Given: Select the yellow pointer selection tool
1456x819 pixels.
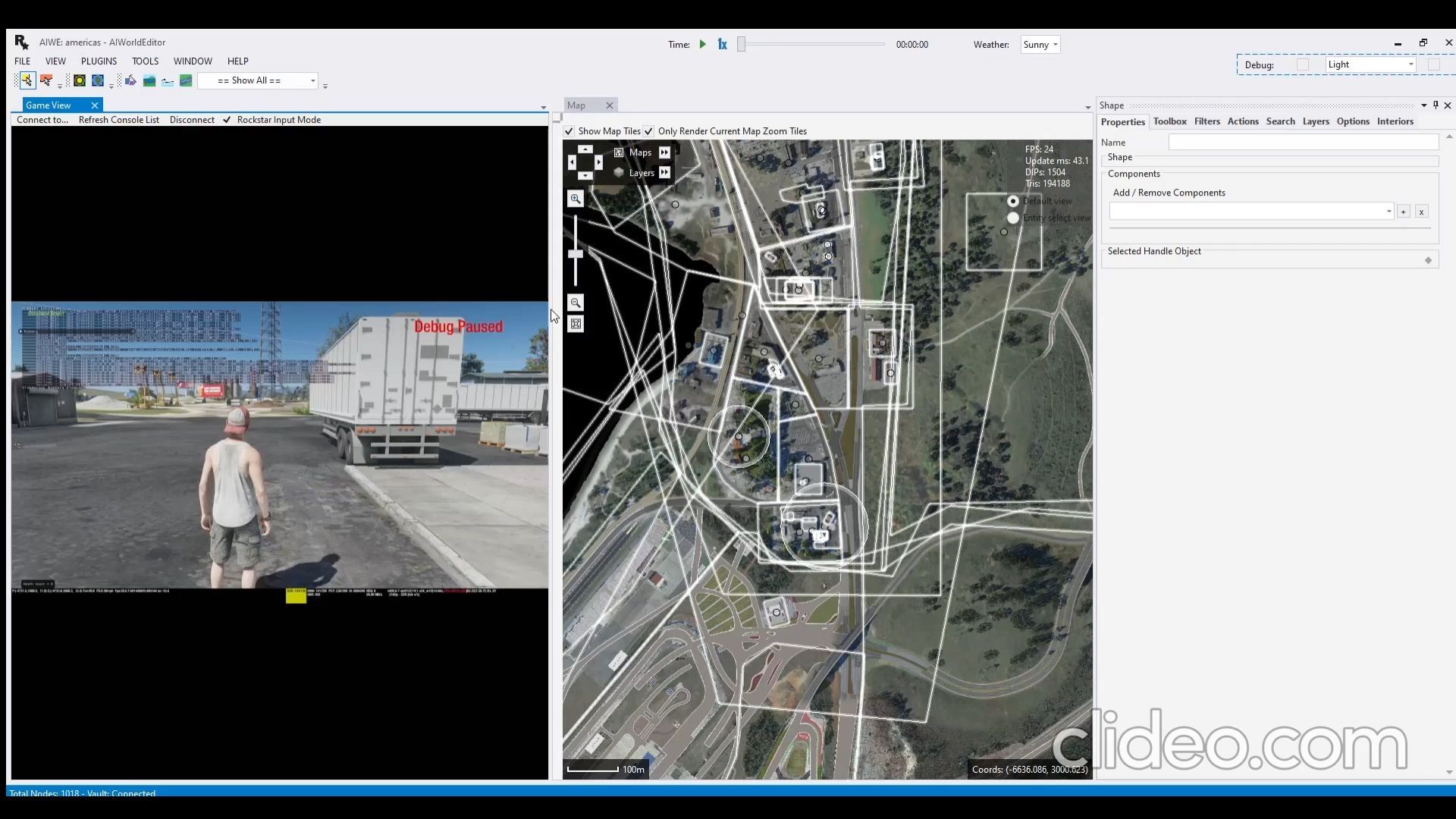Looking at the screenshot, I should point(27,80).
